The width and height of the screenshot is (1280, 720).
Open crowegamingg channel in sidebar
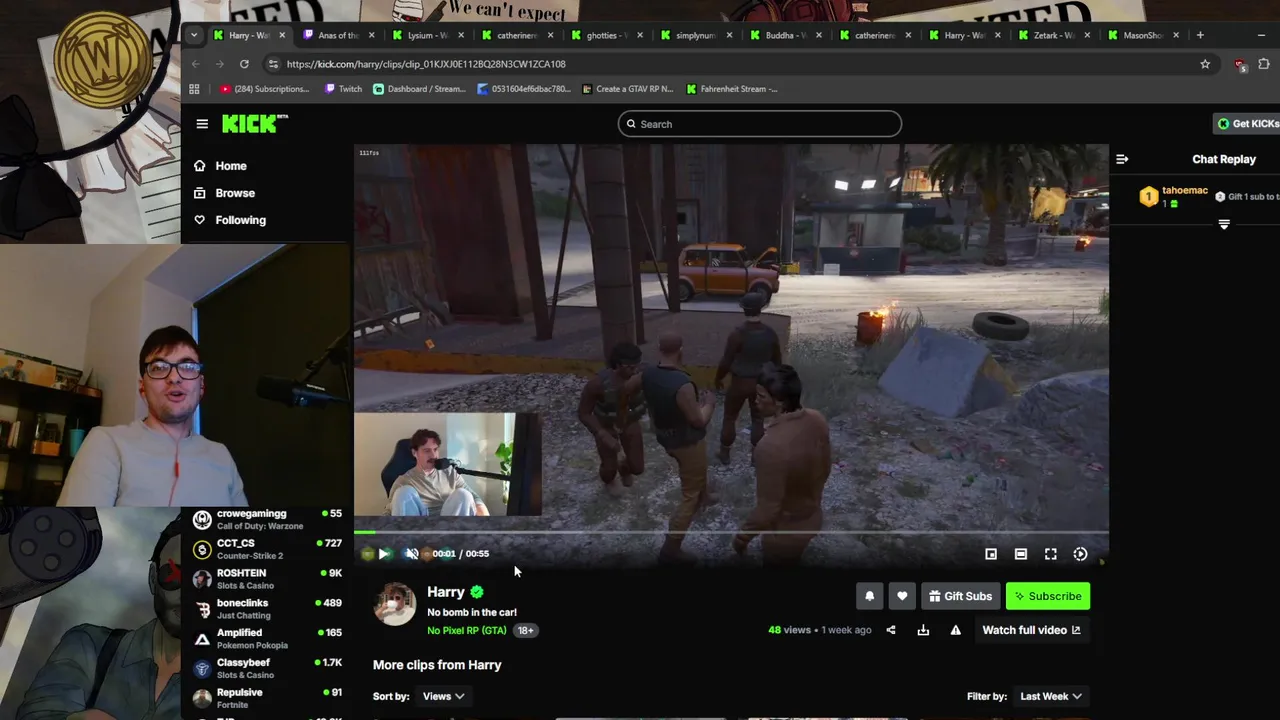pyautogui.click(x=268, y=520)
